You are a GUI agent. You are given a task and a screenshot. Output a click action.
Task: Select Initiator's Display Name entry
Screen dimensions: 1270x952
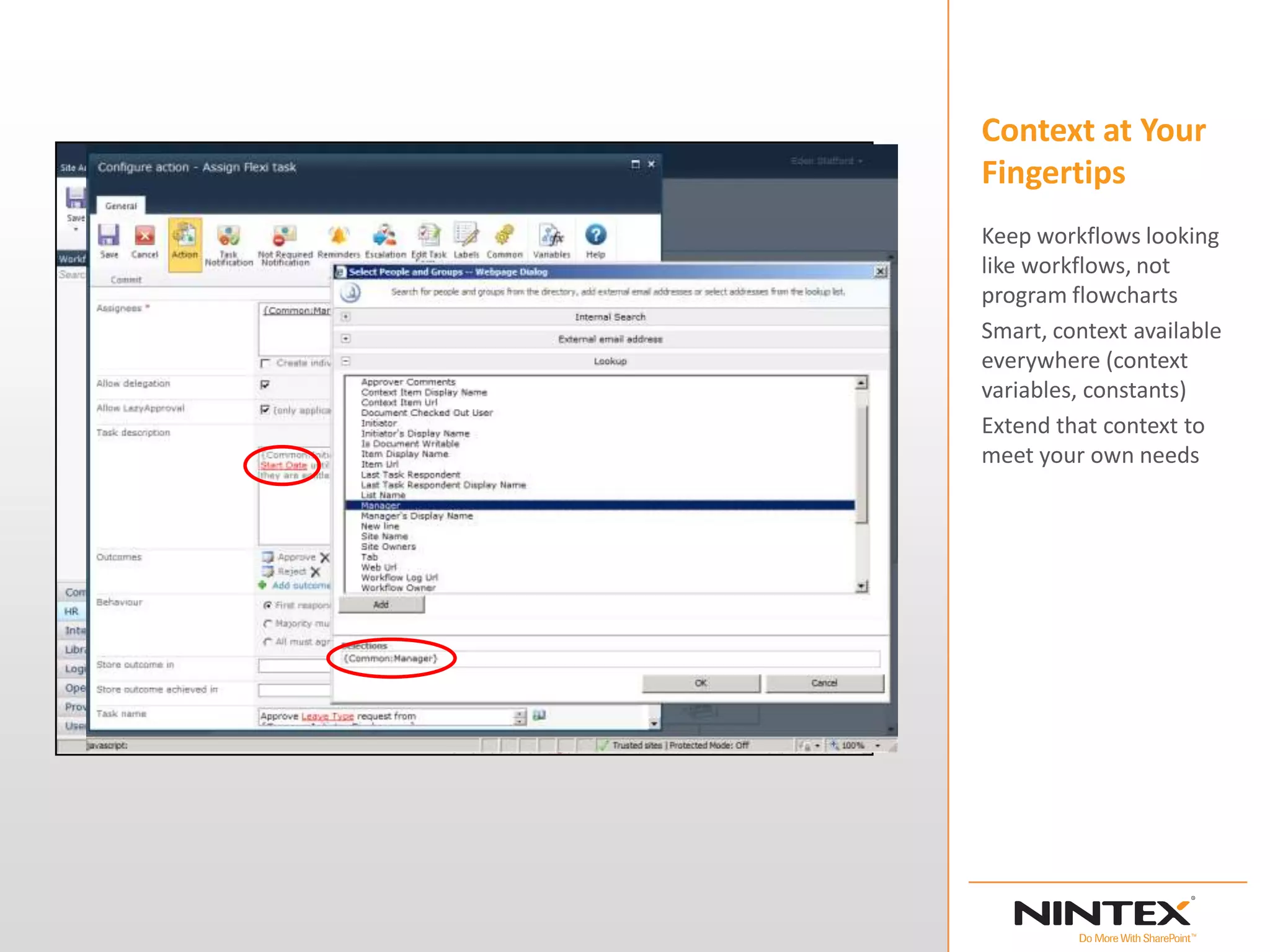point(415,433)
